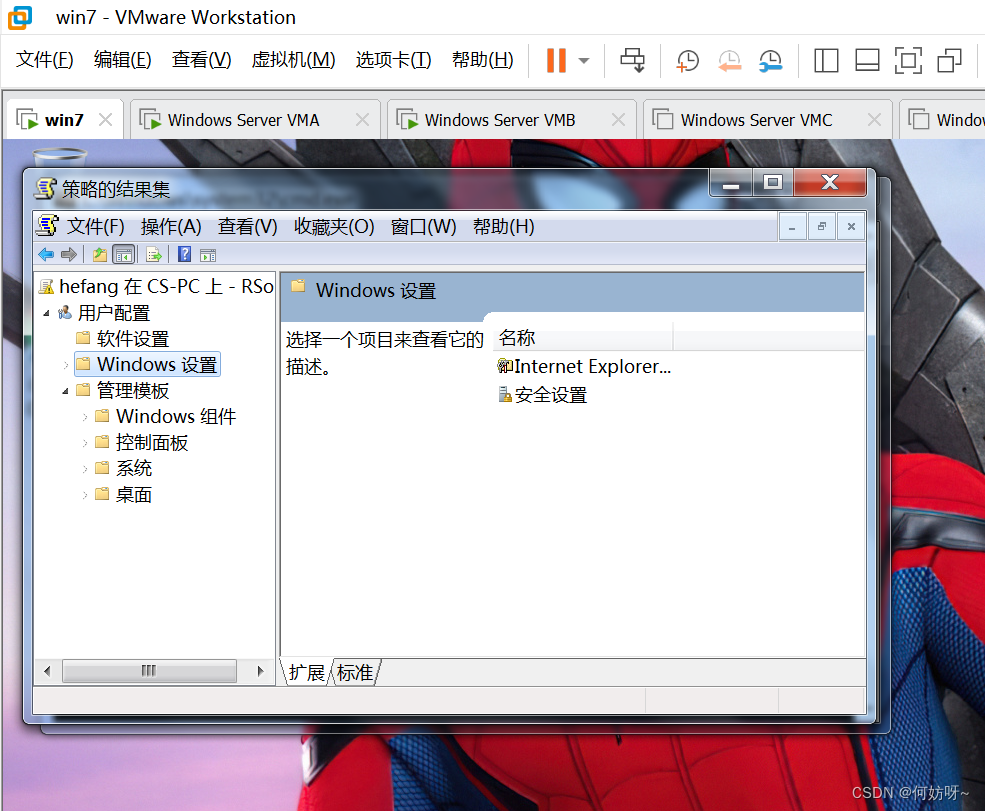Revert to the previous snapshot
The height and width of the screenshot is (811, 985).
729,60
